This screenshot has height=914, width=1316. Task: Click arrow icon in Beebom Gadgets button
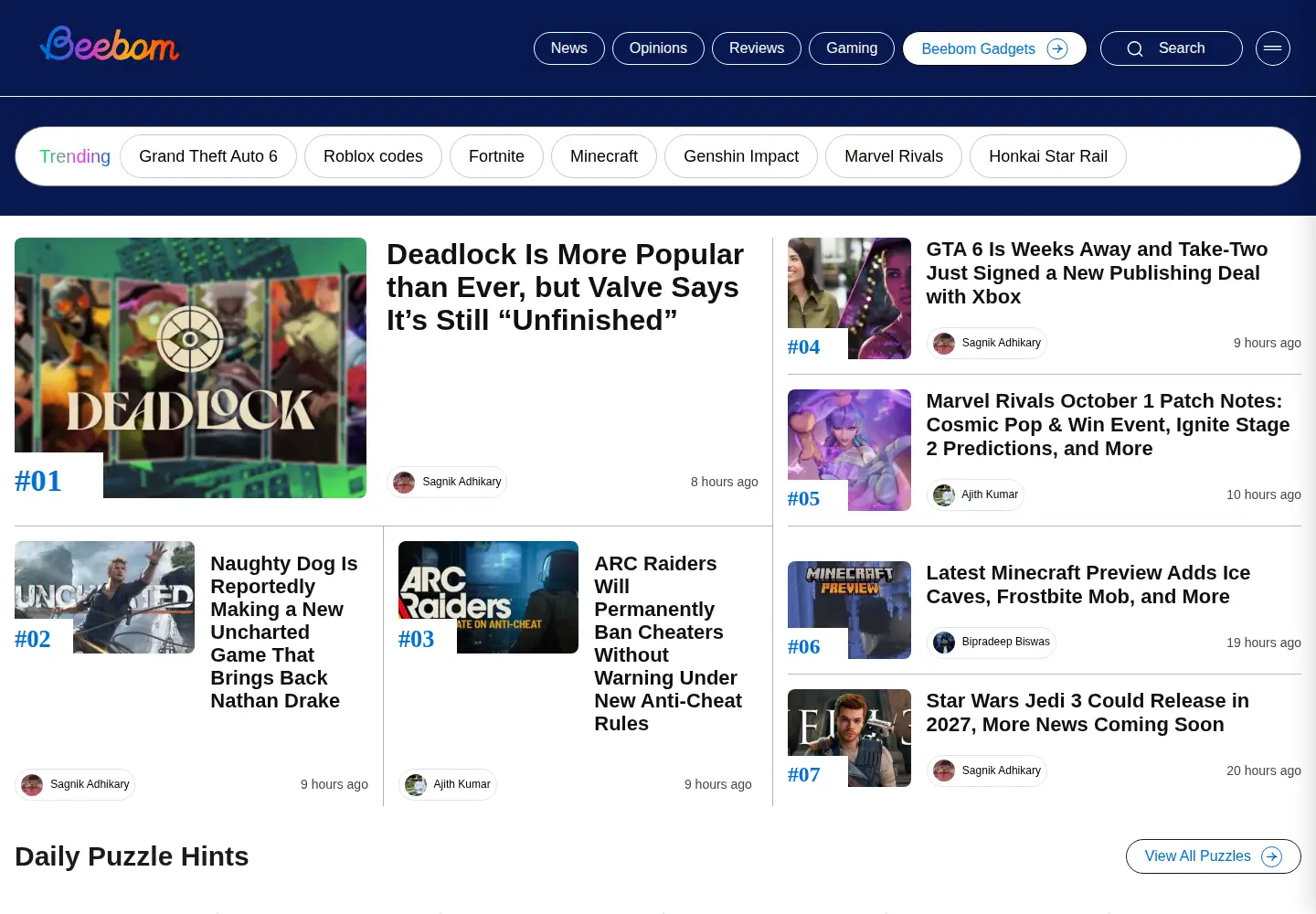(x=1057, y=48)
